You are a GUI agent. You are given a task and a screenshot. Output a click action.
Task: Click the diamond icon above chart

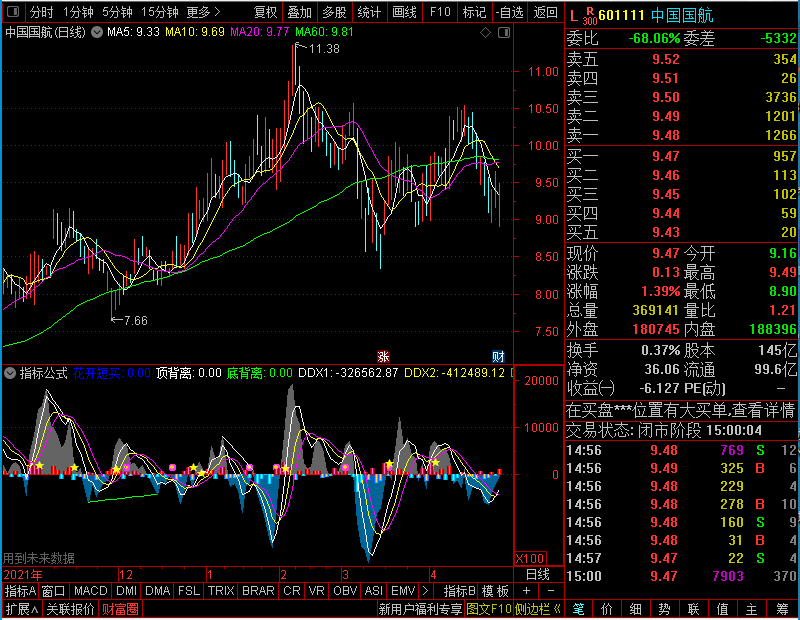[485, 33]
